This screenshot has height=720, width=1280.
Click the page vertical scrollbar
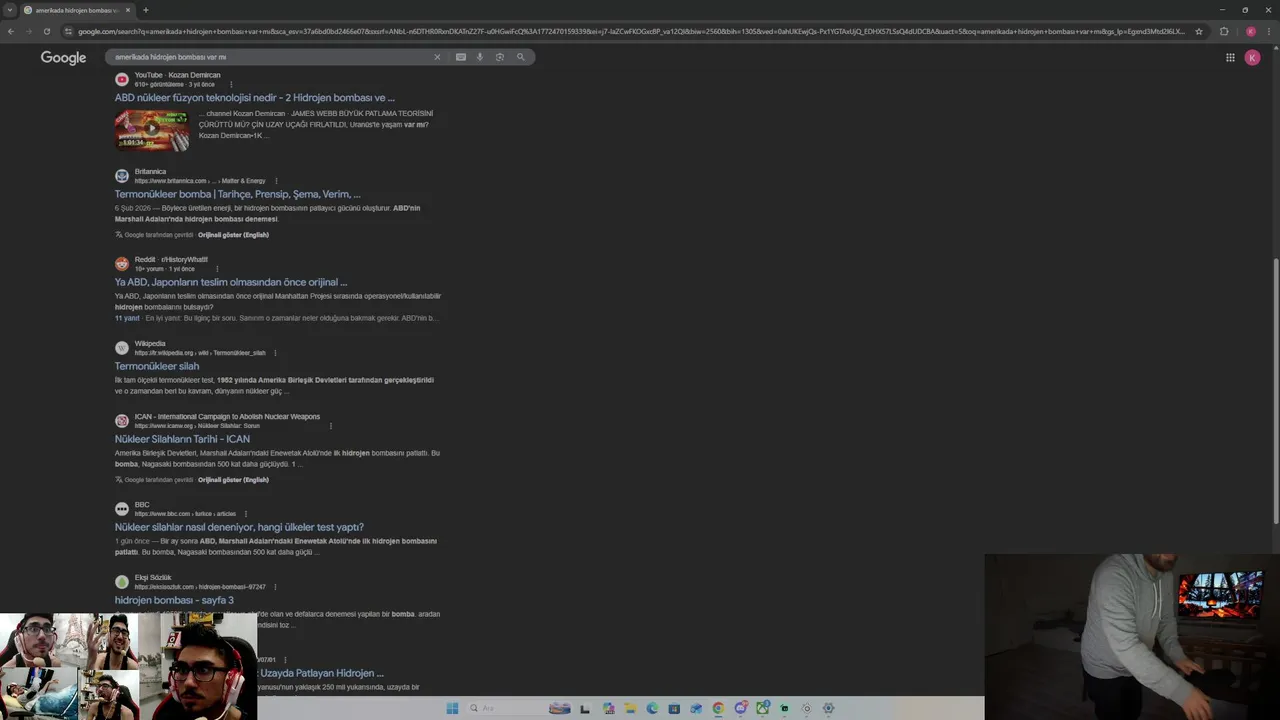click(1275, 390)
